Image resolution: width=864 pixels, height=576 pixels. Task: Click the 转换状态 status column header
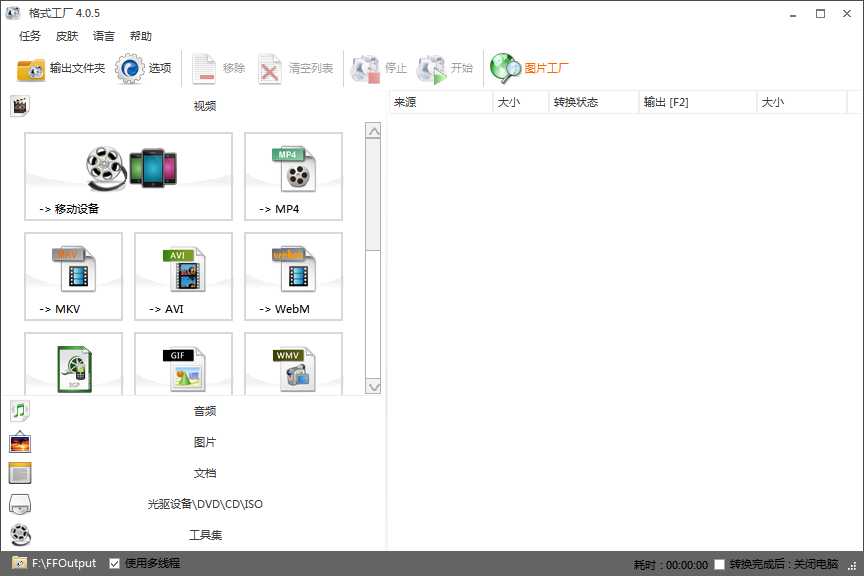[x=593, y=103]
